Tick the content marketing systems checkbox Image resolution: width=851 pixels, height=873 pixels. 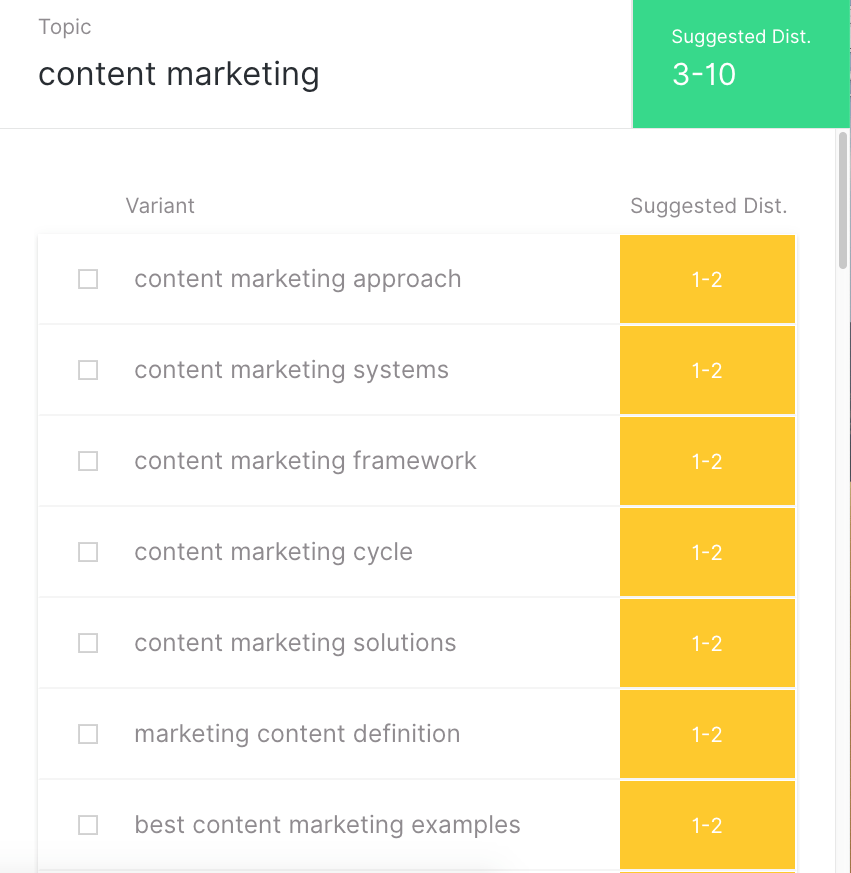(x=88, y=370)
